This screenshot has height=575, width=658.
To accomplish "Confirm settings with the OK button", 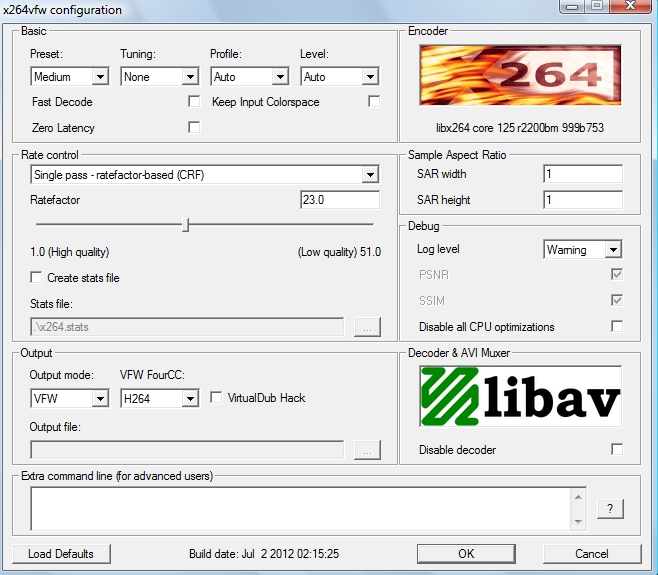I will [466, 554].
